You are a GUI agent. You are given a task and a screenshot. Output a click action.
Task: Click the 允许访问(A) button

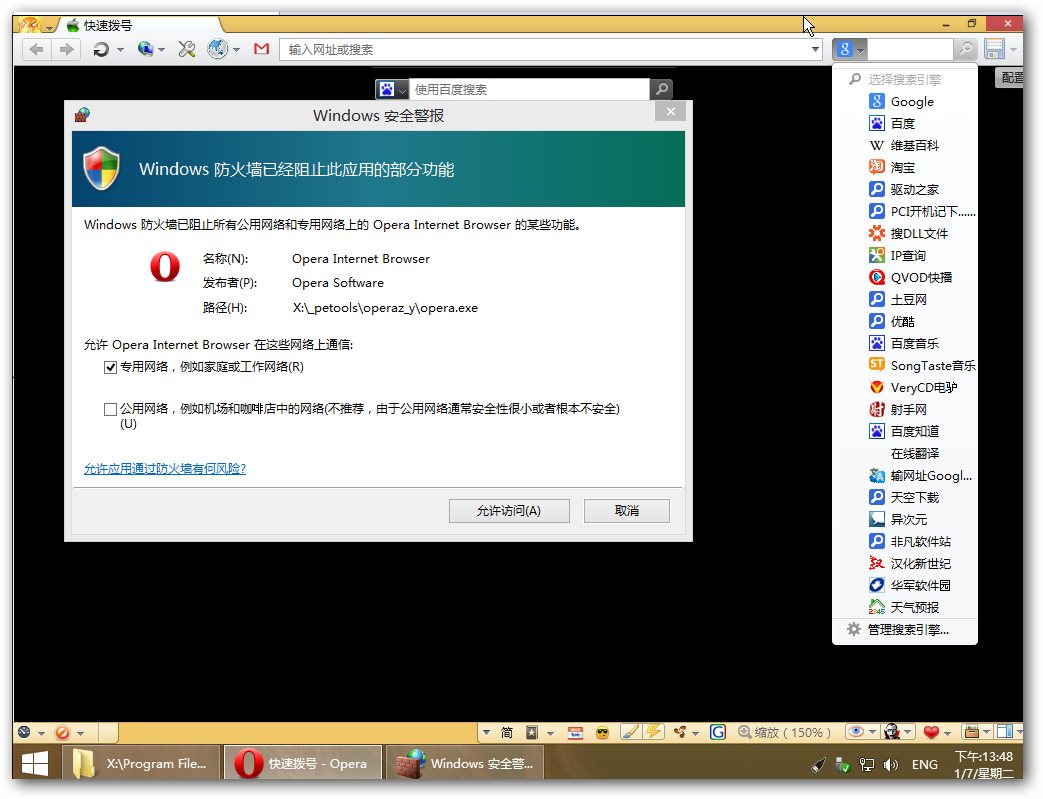[509, 511]
